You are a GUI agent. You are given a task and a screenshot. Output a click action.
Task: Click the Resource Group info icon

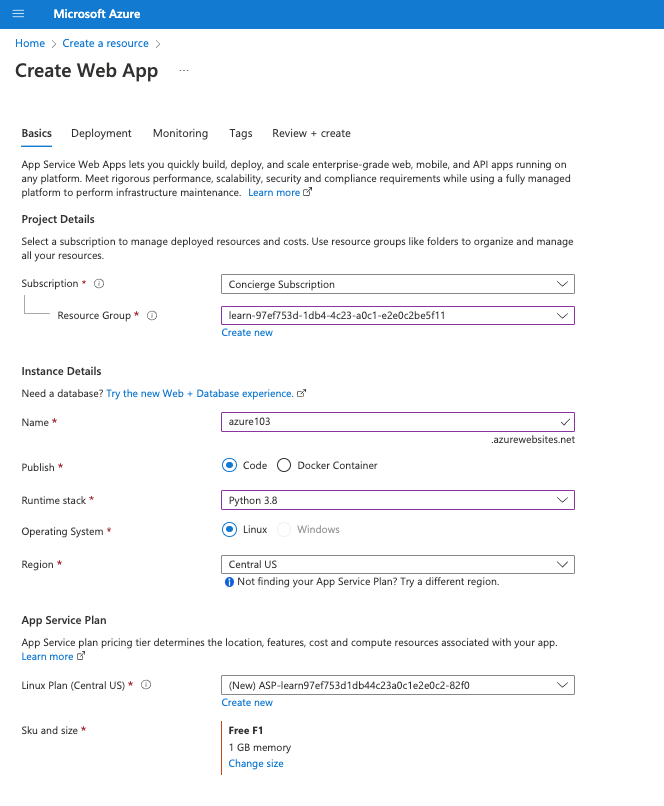click(151, 315)
